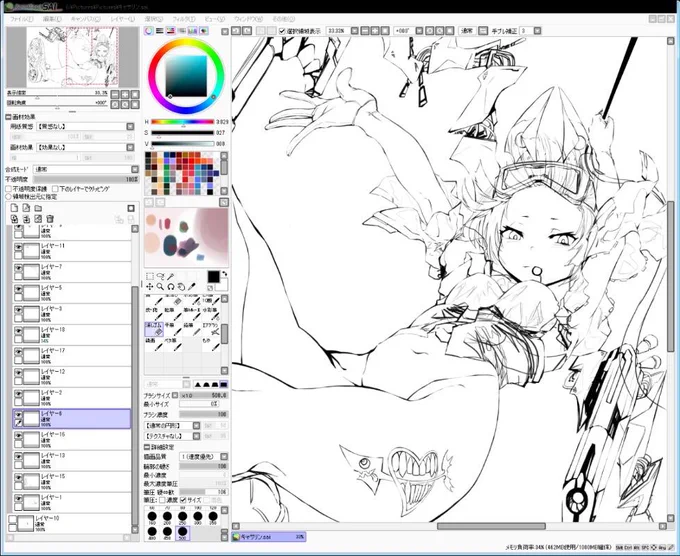The width and height of the screenshot is (680, 556).
Task: Select the eyedropper tool
Action: coord(192,287)
